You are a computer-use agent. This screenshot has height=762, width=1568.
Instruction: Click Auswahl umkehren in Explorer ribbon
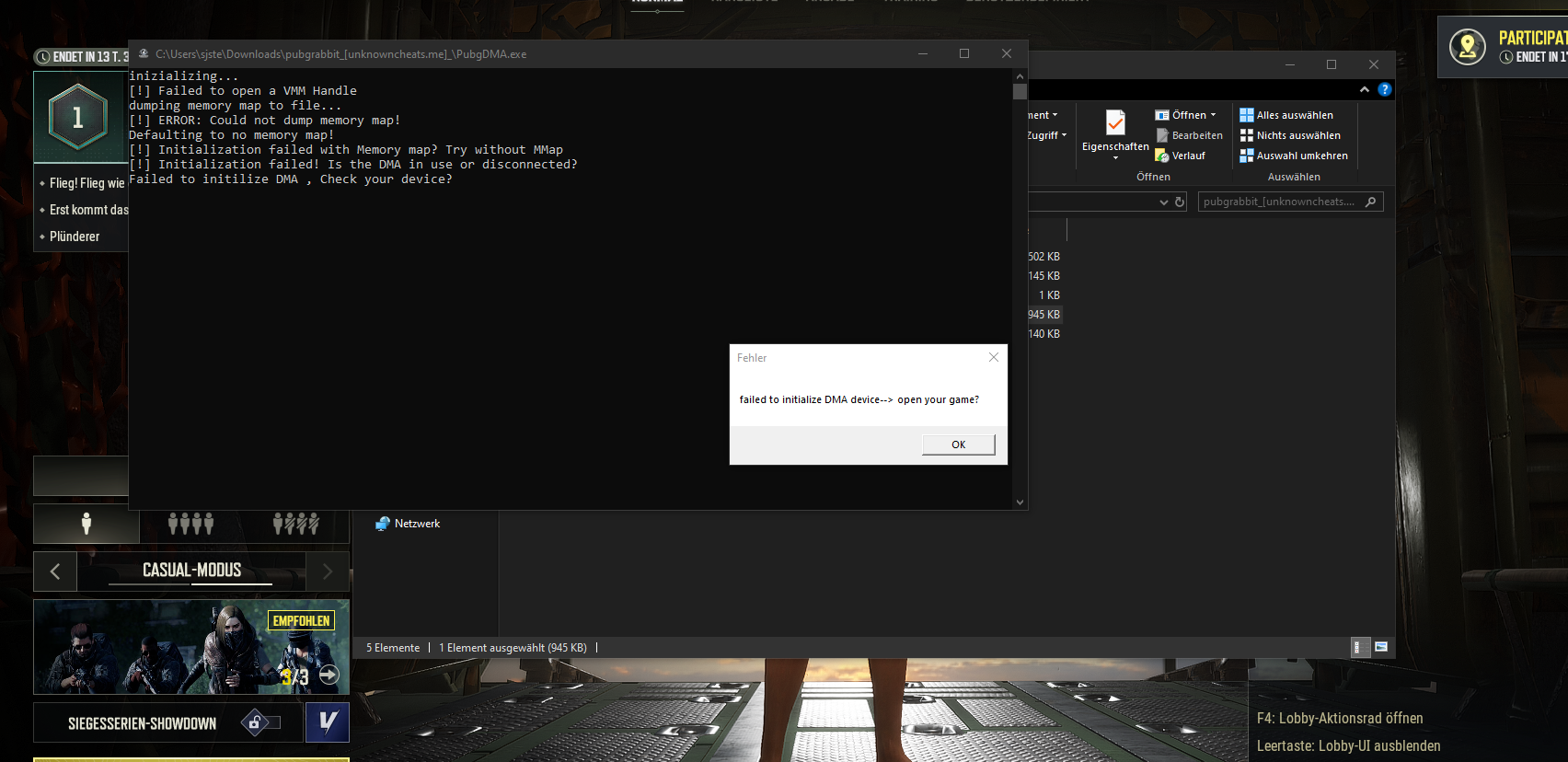tap(1294, 156)
